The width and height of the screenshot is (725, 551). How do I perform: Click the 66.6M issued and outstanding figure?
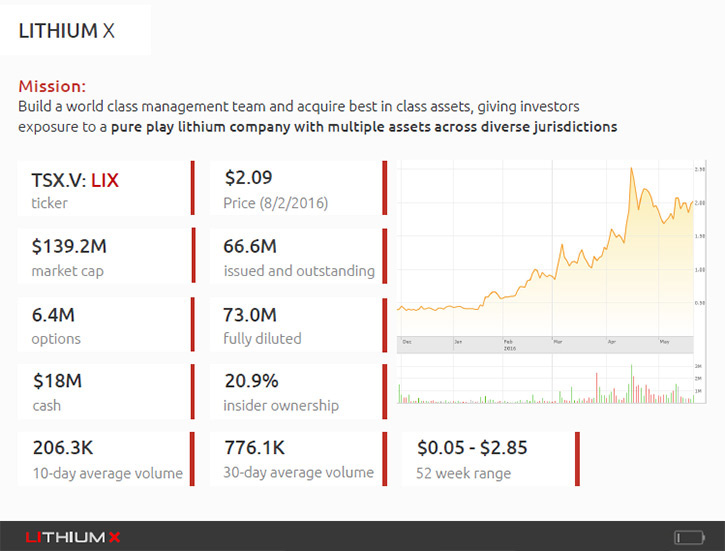[250, 246]
